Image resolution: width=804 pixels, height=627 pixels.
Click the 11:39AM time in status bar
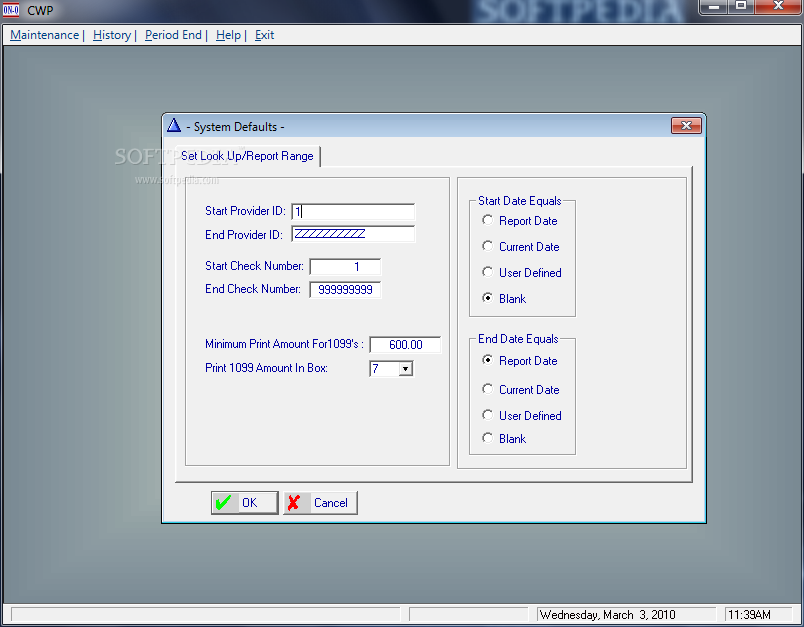(749, 615)
